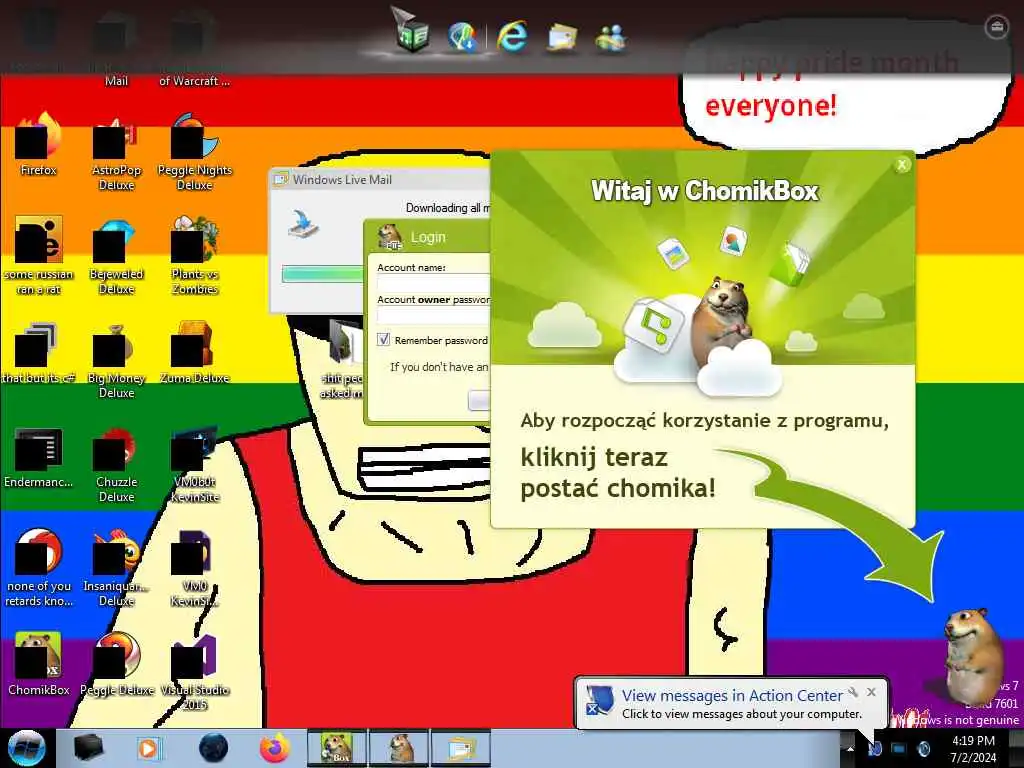Toggle the Remember password checkbox
Image resolution: width=1024 pixels, height=768 pixels.
point(384,340)
